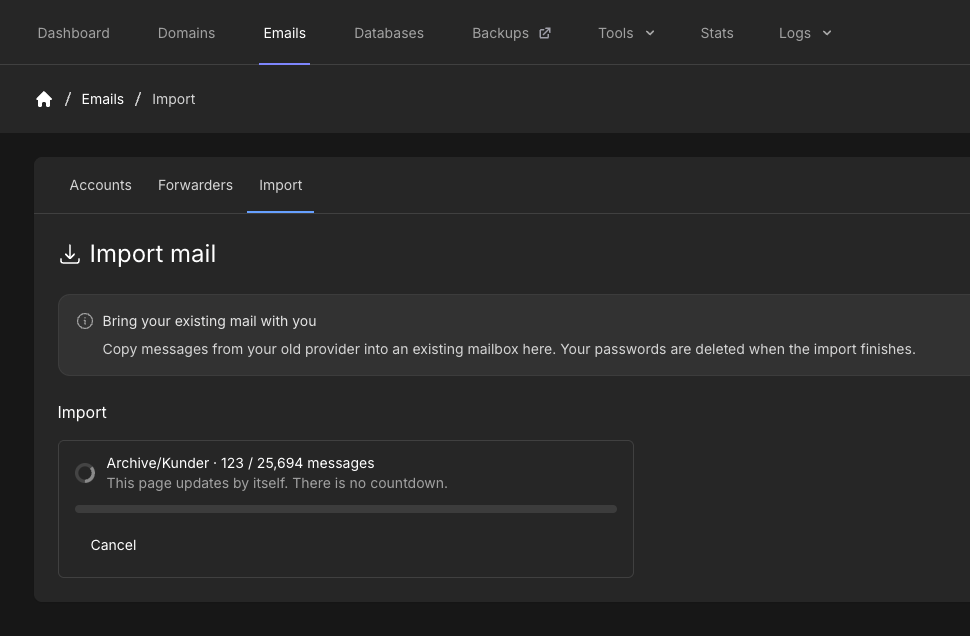Open the Databases nav item
The width and height of the screenshot is (970, 636).
coord(389,33)
